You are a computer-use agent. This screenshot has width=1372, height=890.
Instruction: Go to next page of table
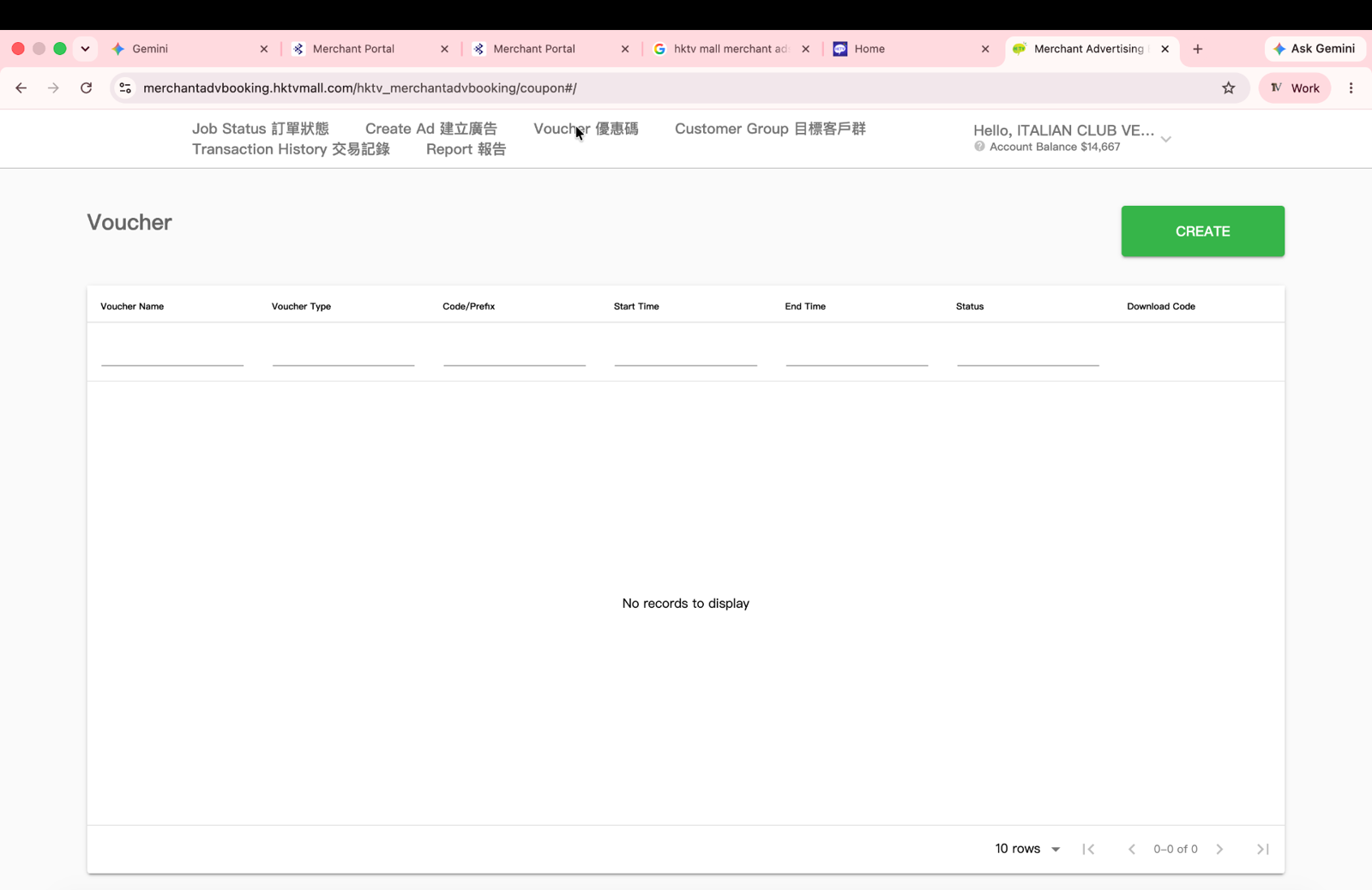click(1219, 849)
